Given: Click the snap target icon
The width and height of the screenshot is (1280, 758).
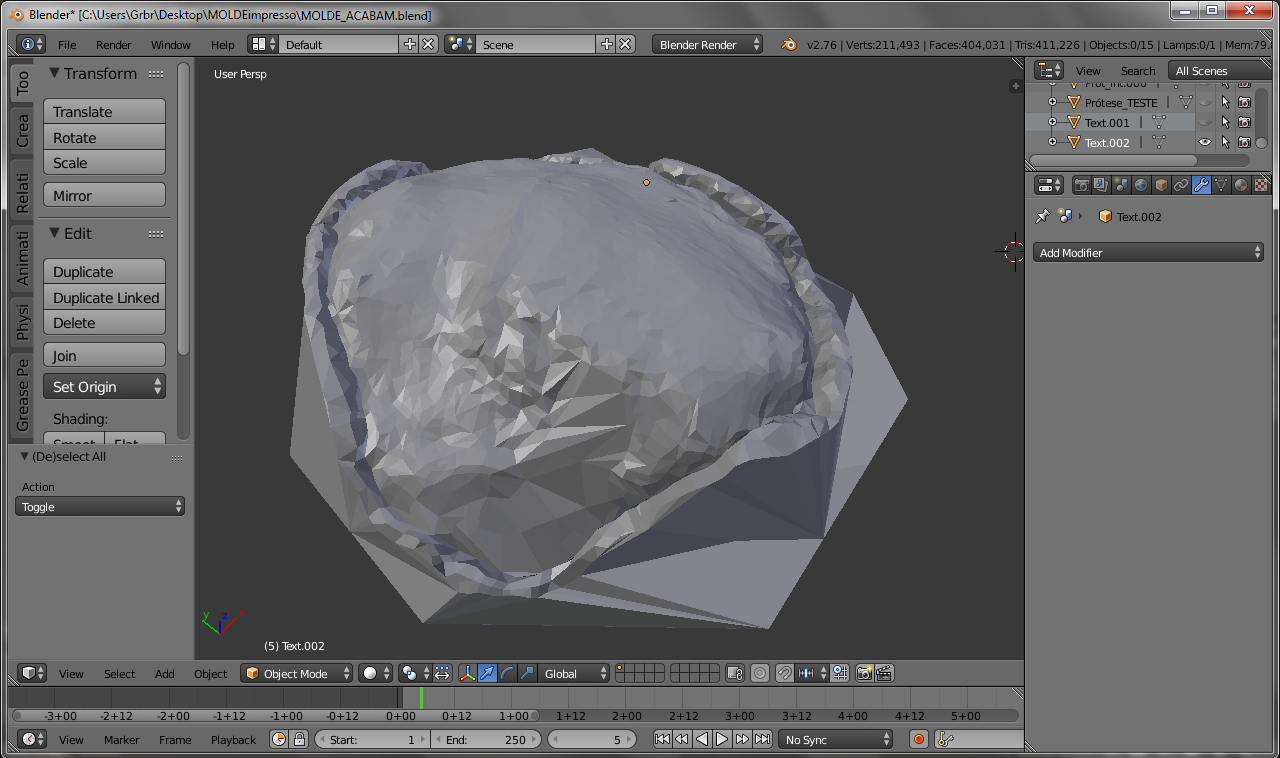Looking at the screenshot, I should [x=840, y=673].
